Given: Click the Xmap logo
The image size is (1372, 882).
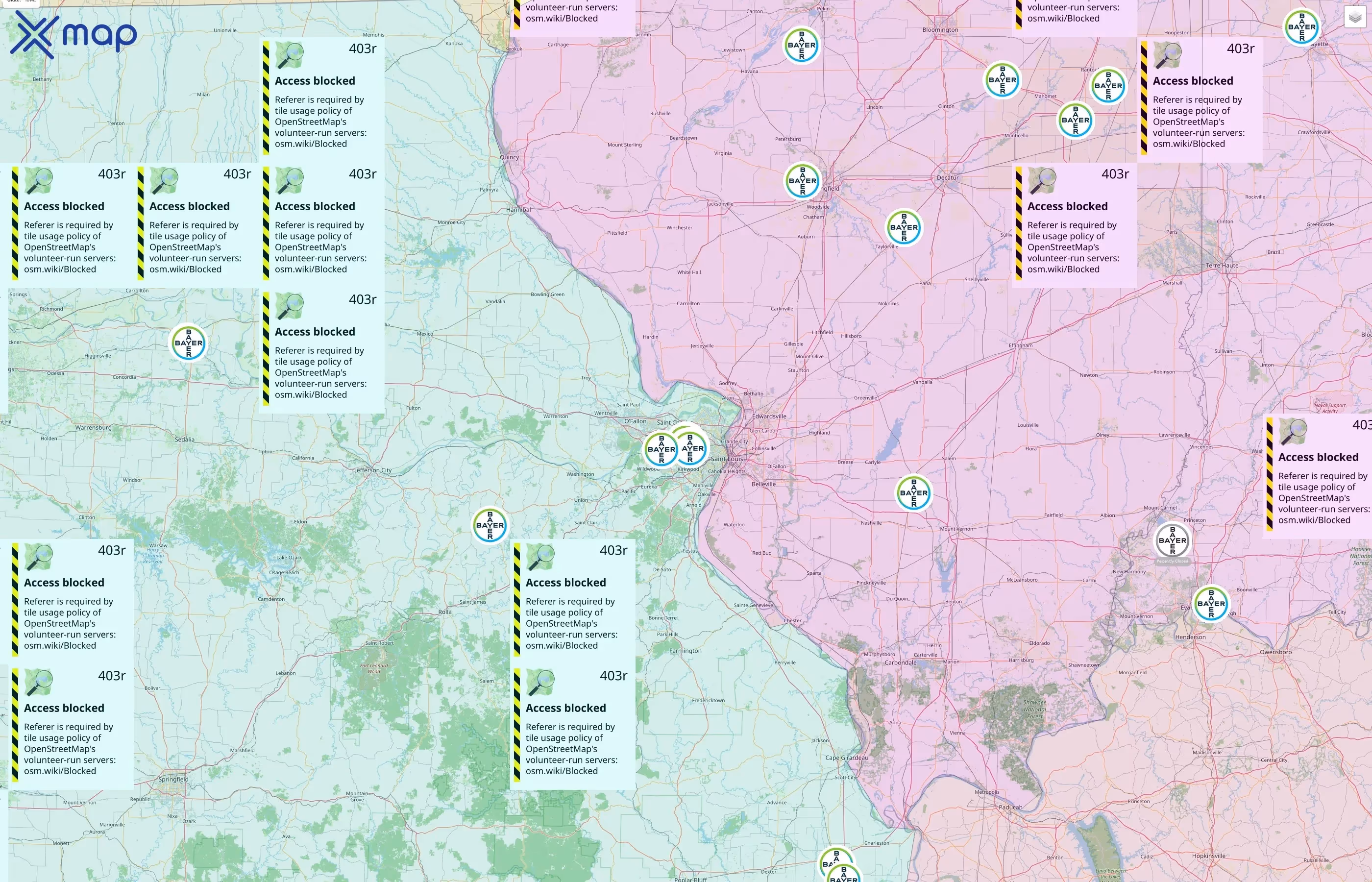Looking at the screenshot, I should [x=73, y=35].
